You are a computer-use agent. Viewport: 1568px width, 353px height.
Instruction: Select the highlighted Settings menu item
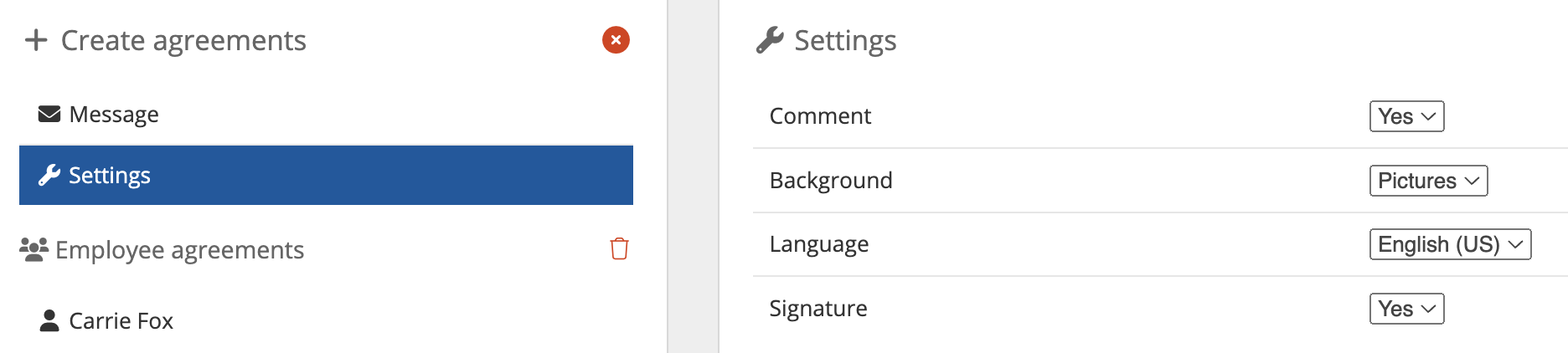[x=326, y=175]
